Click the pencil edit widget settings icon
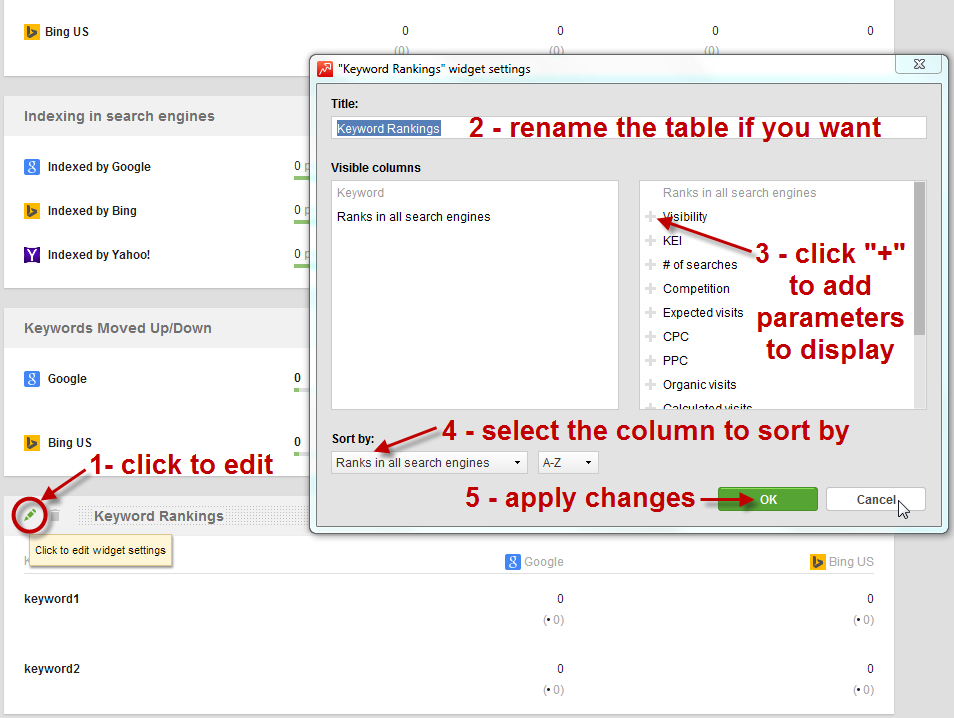Viewport: 954px width, 718px height. [29, 516]
